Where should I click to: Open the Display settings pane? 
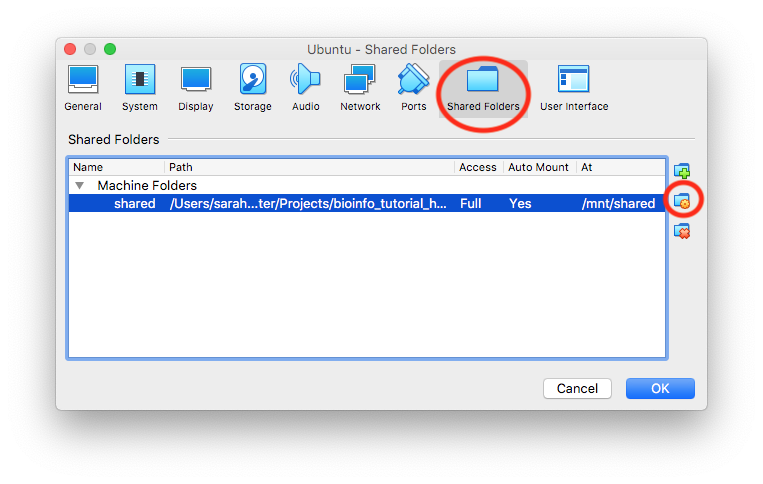pyautogui.click(x=196, y=88)
